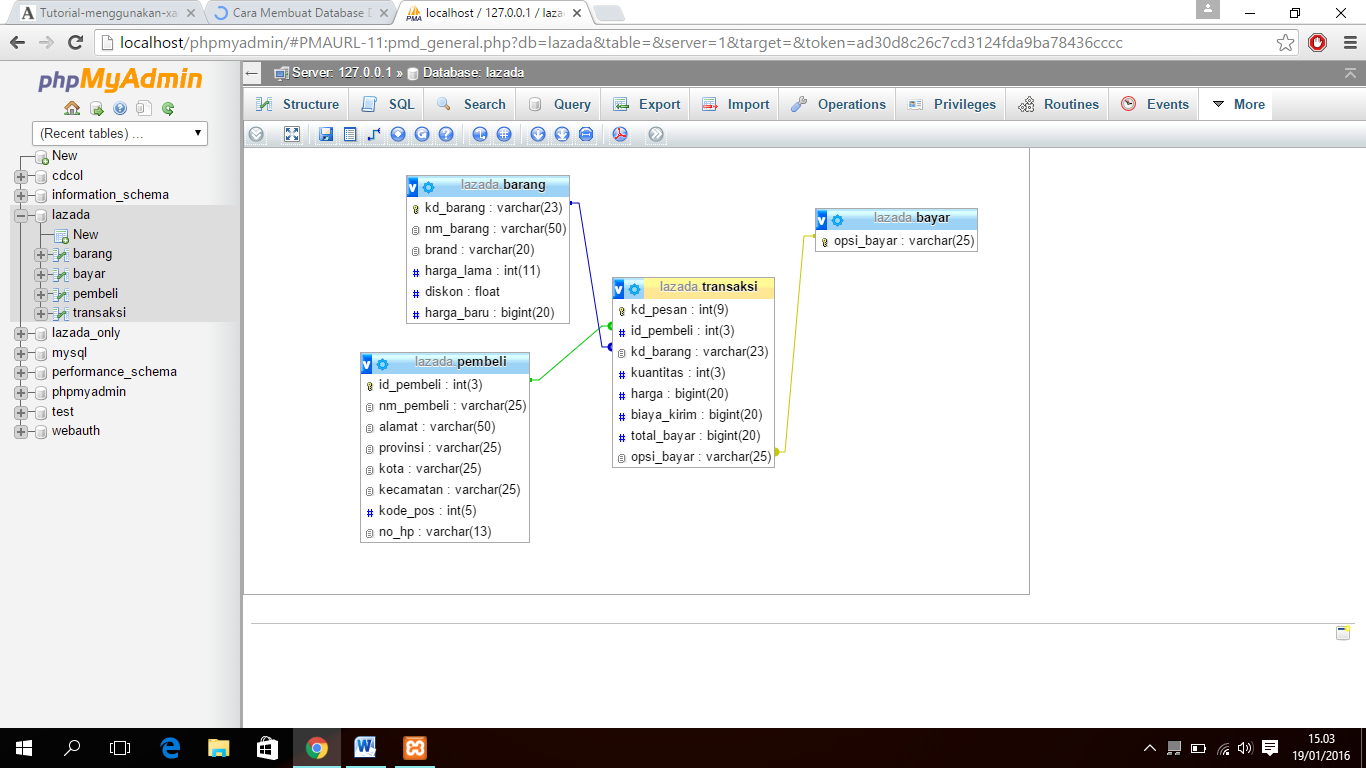
Task: Open XAMPP from the Windows taskbar
Action: point(415,748)
